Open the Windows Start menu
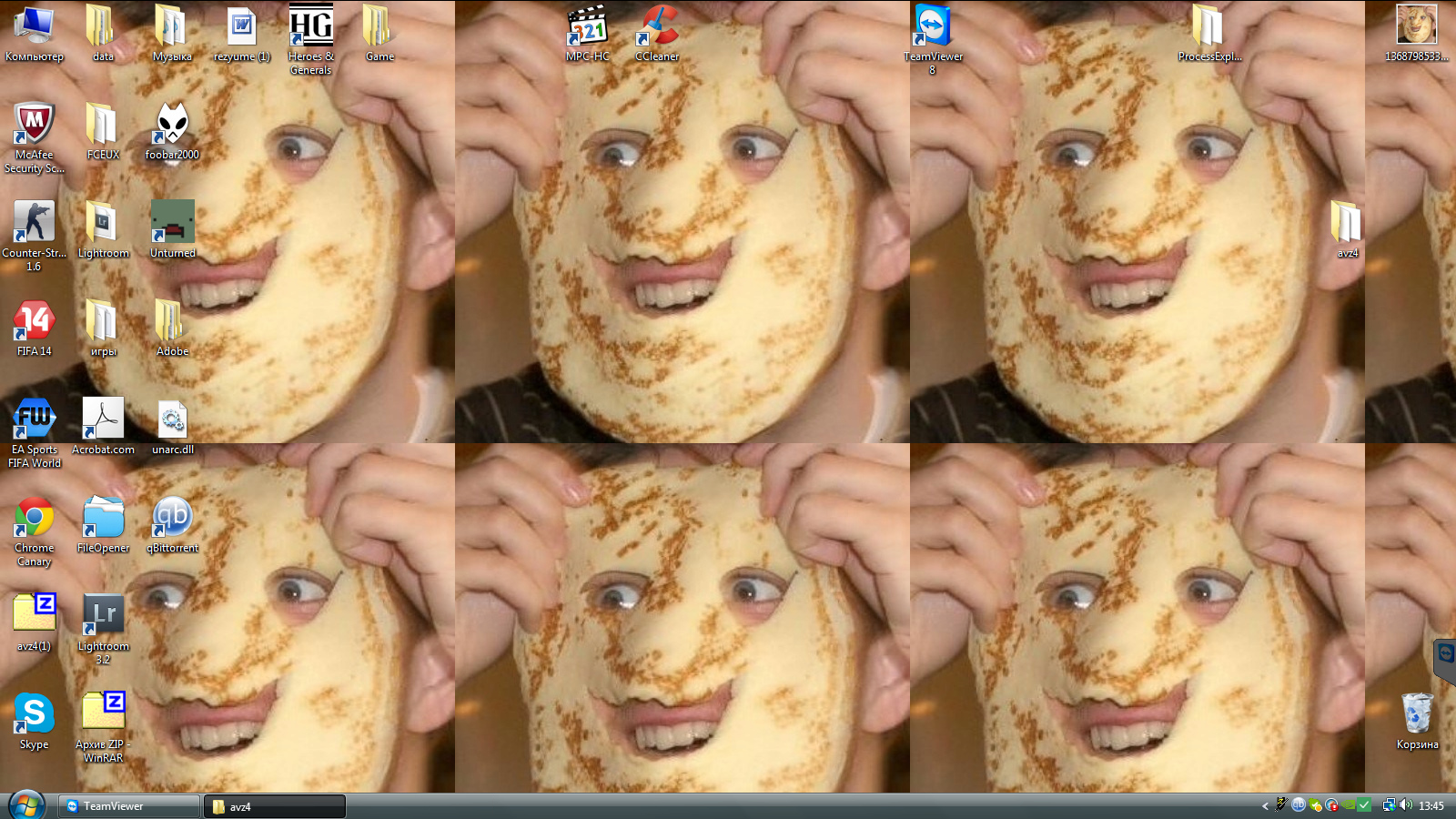 pyautogui.click(x=26, y=806)
